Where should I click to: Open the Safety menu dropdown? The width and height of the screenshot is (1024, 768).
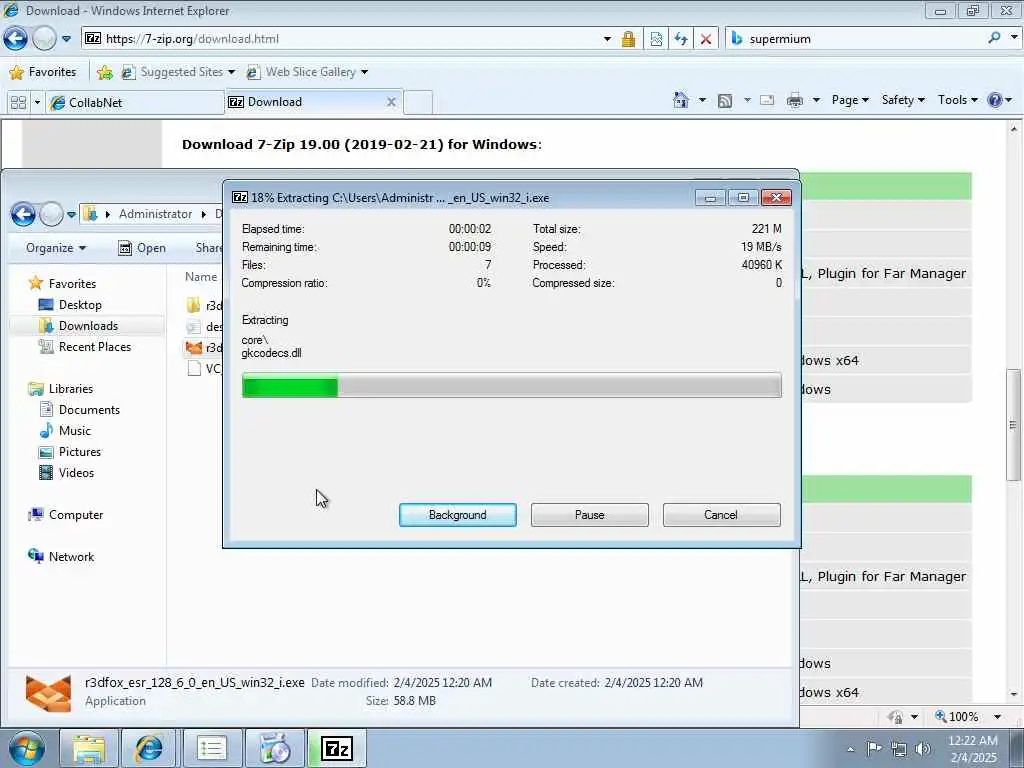coord(903,100)
